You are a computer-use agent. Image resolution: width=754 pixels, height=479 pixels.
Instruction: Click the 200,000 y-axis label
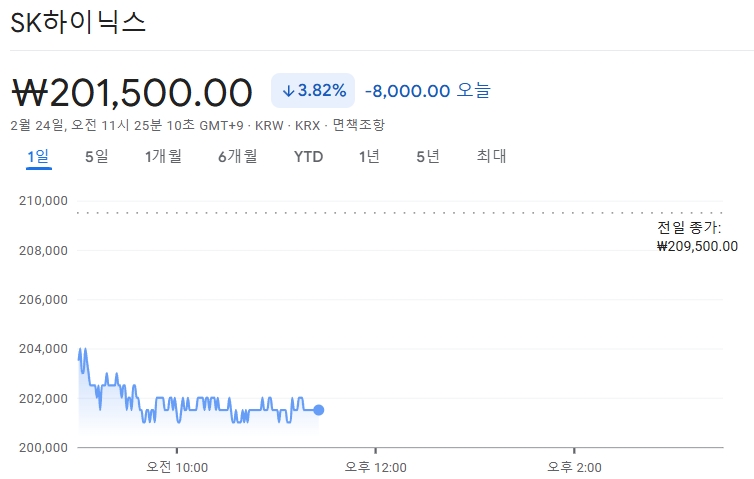coord(43,448)
